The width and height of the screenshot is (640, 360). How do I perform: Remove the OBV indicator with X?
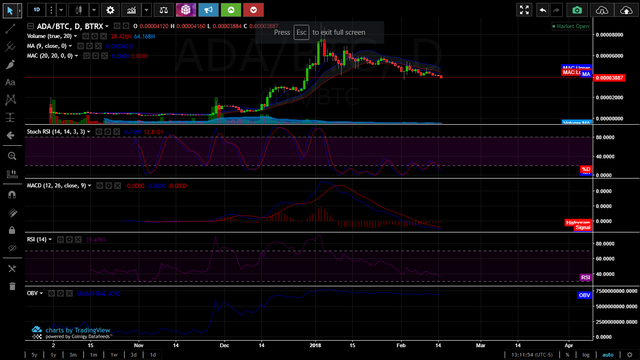coord(69,293)
